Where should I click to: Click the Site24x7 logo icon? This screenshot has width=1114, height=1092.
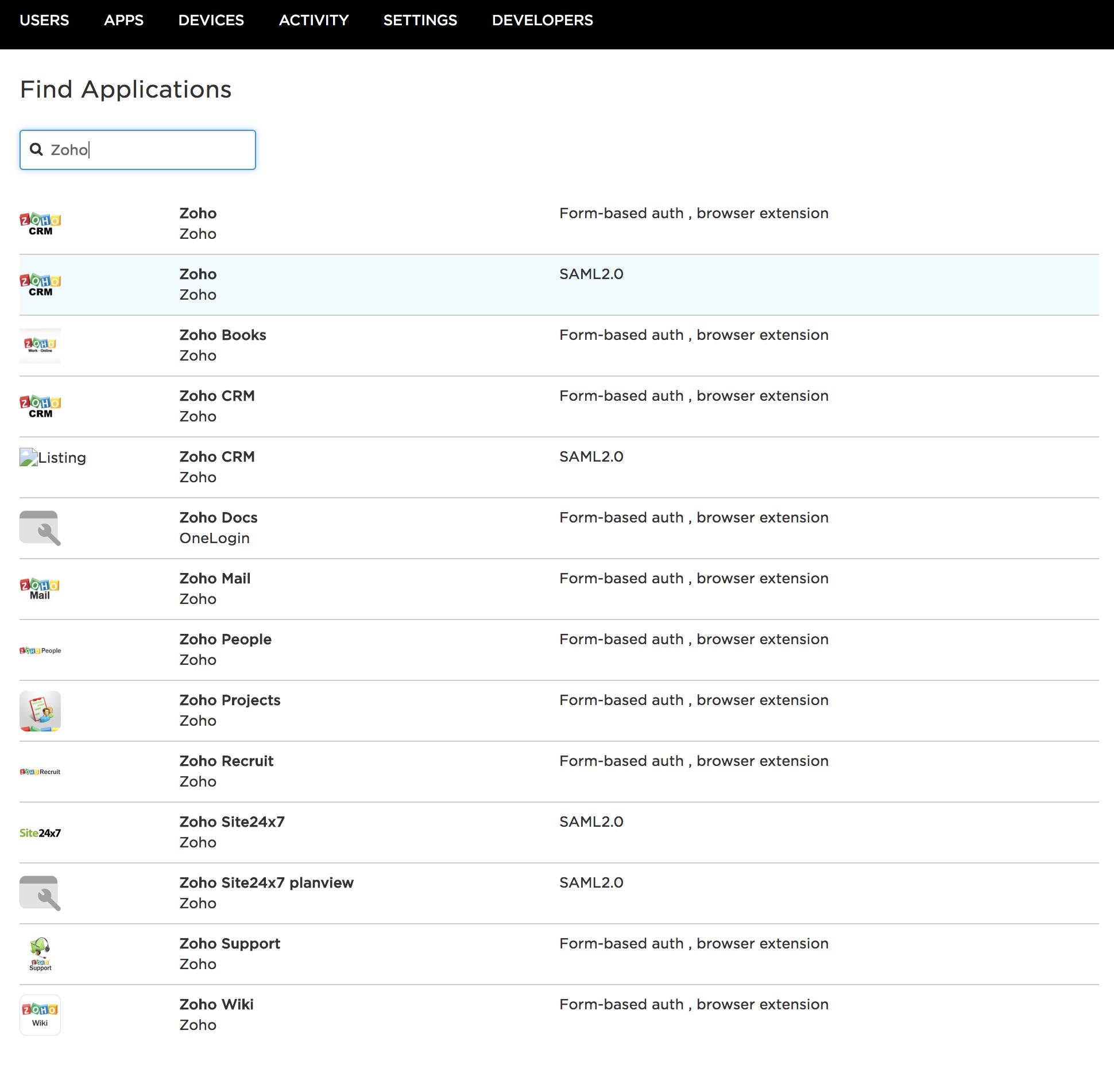(x=40, y=832)
